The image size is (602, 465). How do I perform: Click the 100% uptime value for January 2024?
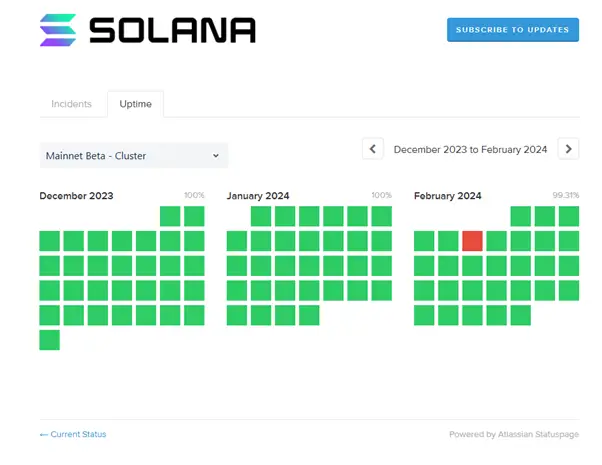pyautogui.click(x=382, y=195)
